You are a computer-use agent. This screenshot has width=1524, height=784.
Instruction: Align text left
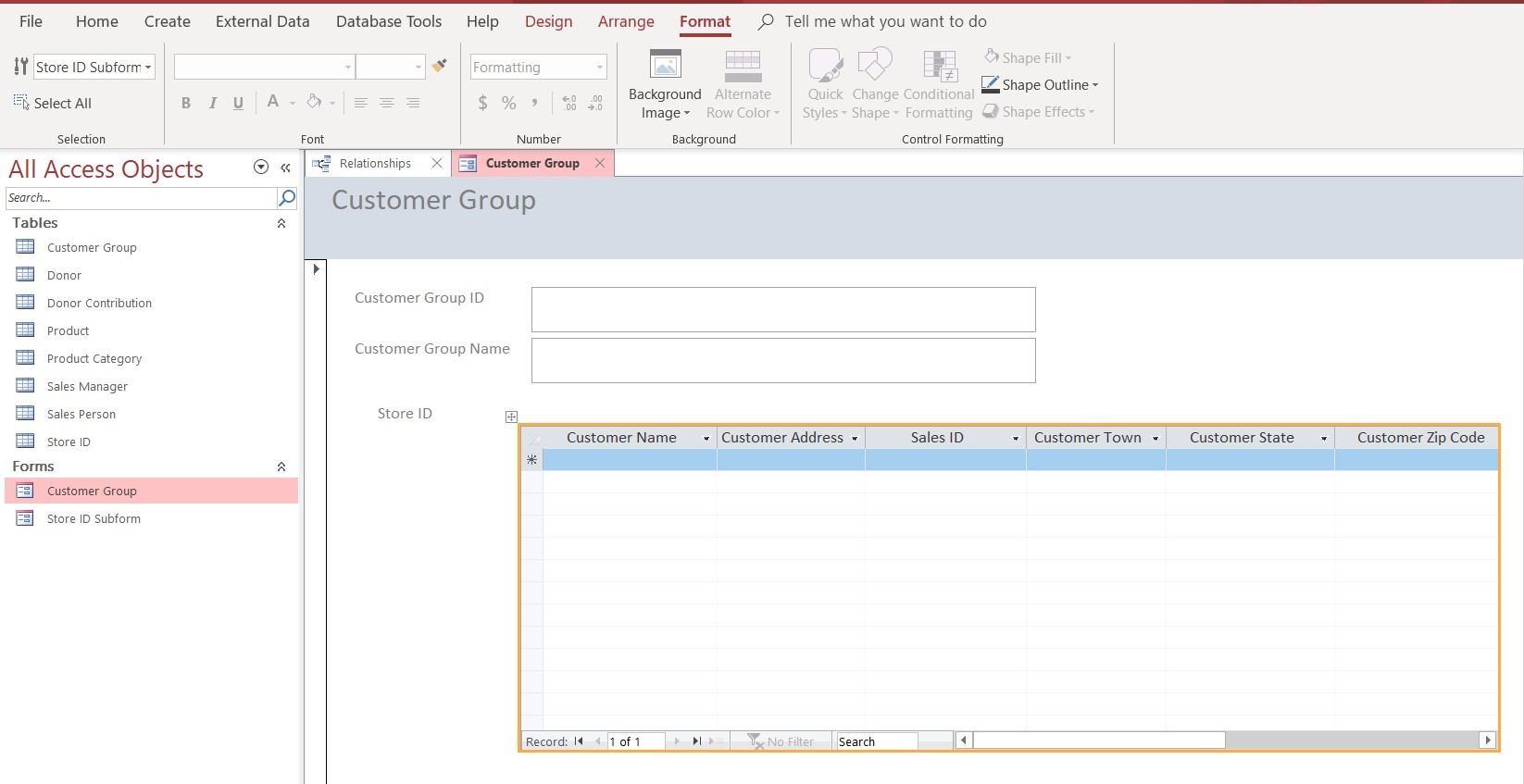pos(360,103)
